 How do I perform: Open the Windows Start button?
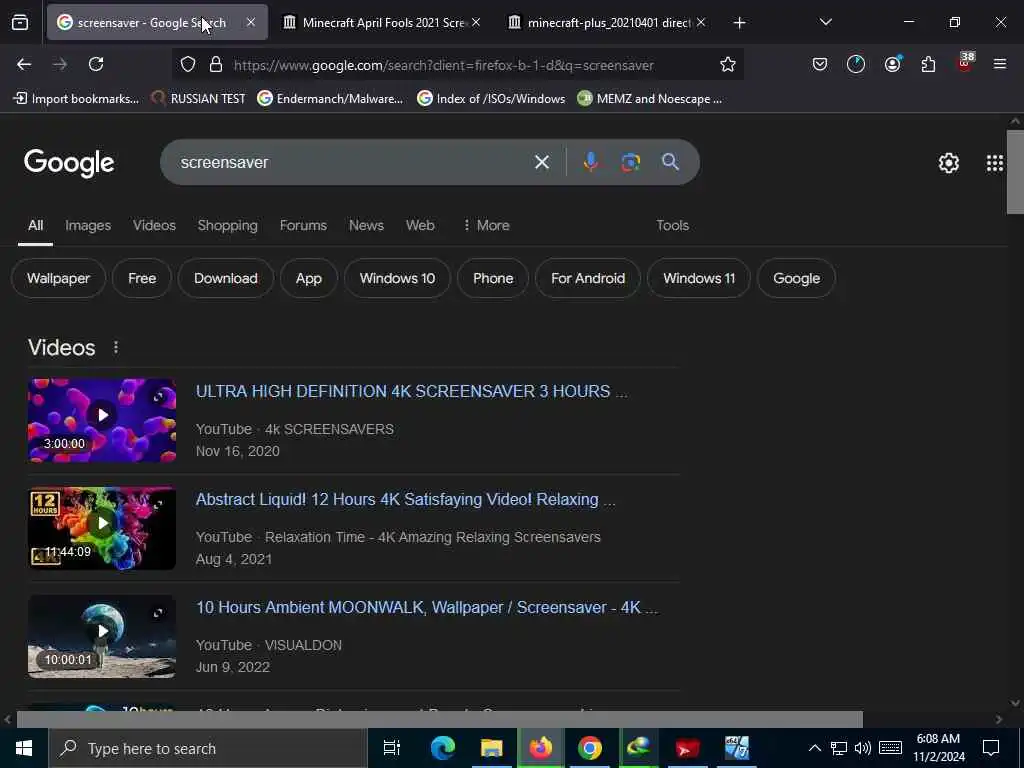tap(24, 748)
